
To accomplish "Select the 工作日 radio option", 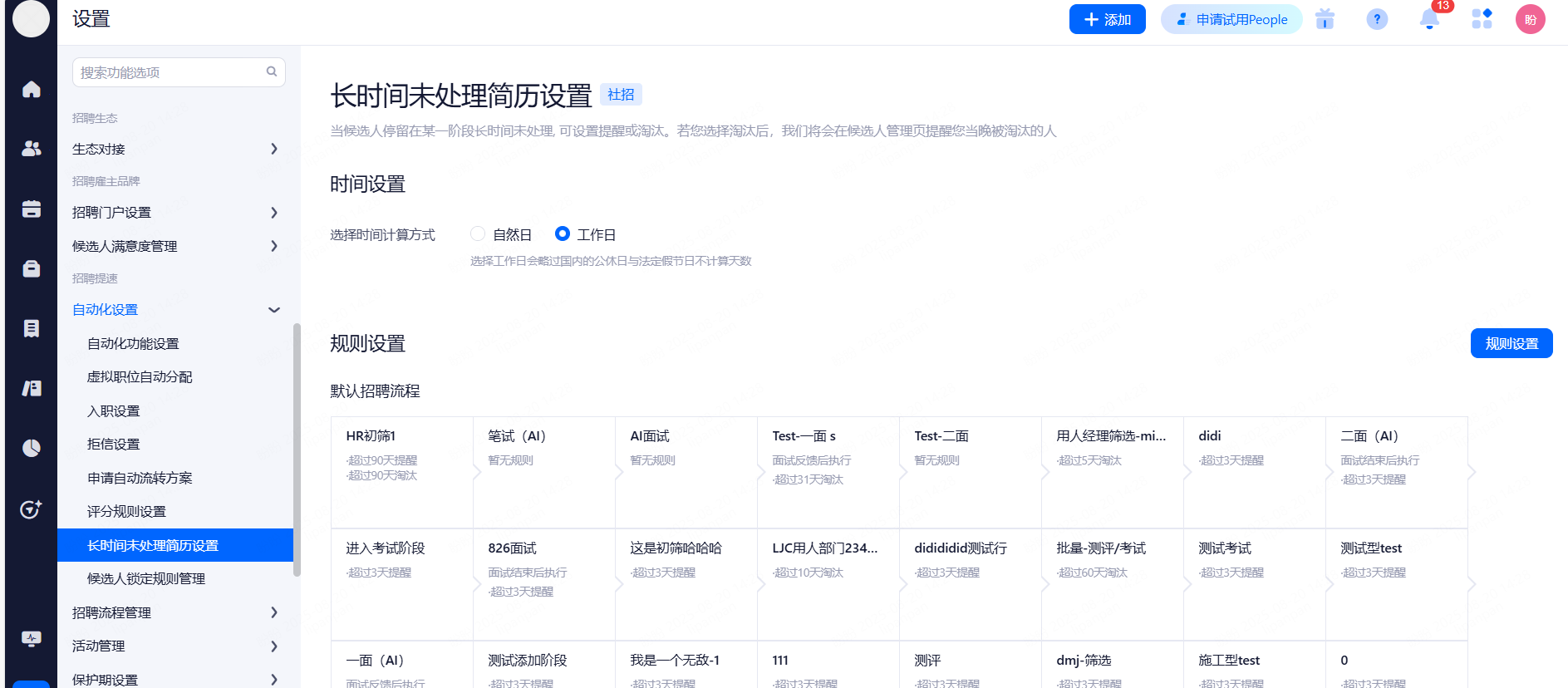I will click(563, 234).
